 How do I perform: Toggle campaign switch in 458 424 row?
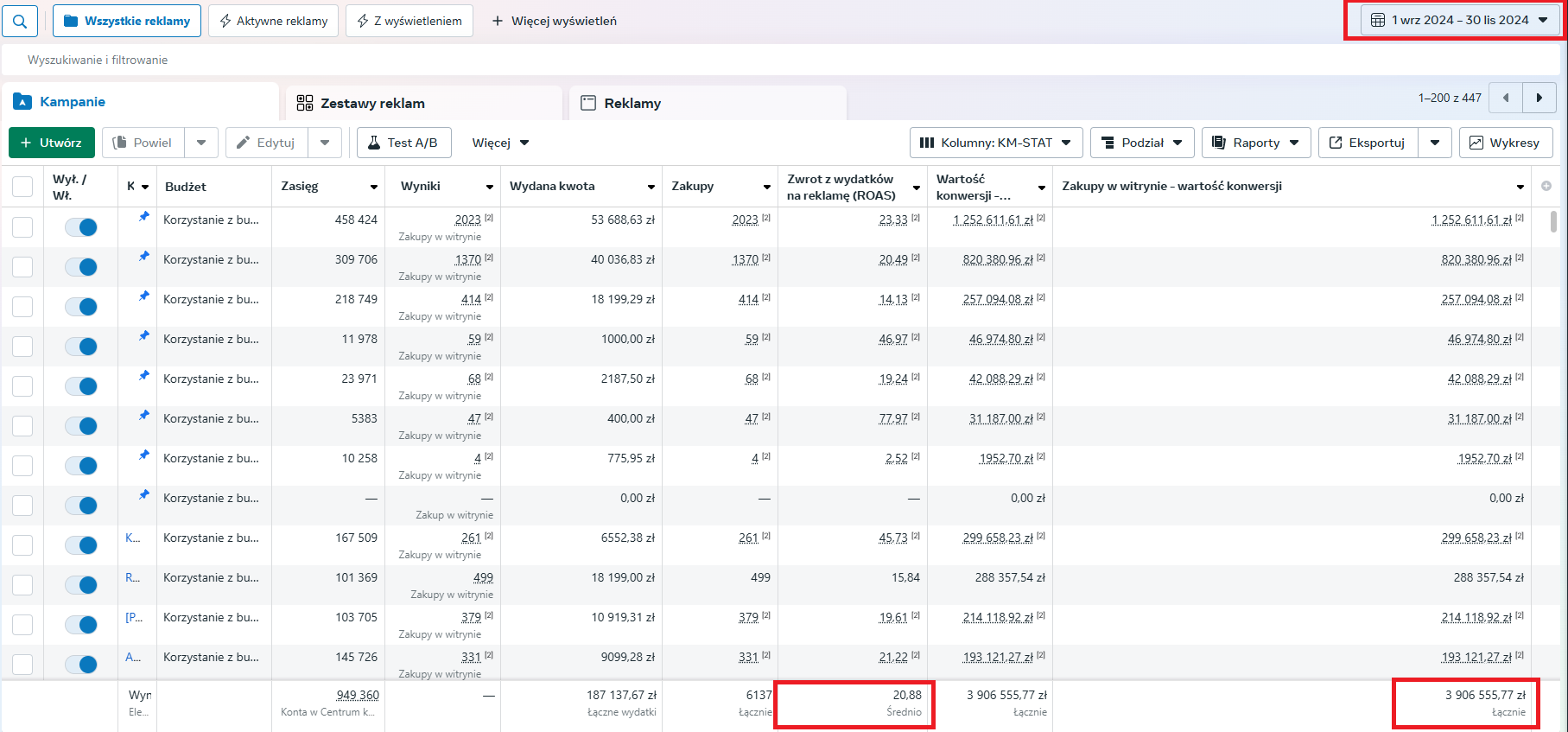coord(81,227)
